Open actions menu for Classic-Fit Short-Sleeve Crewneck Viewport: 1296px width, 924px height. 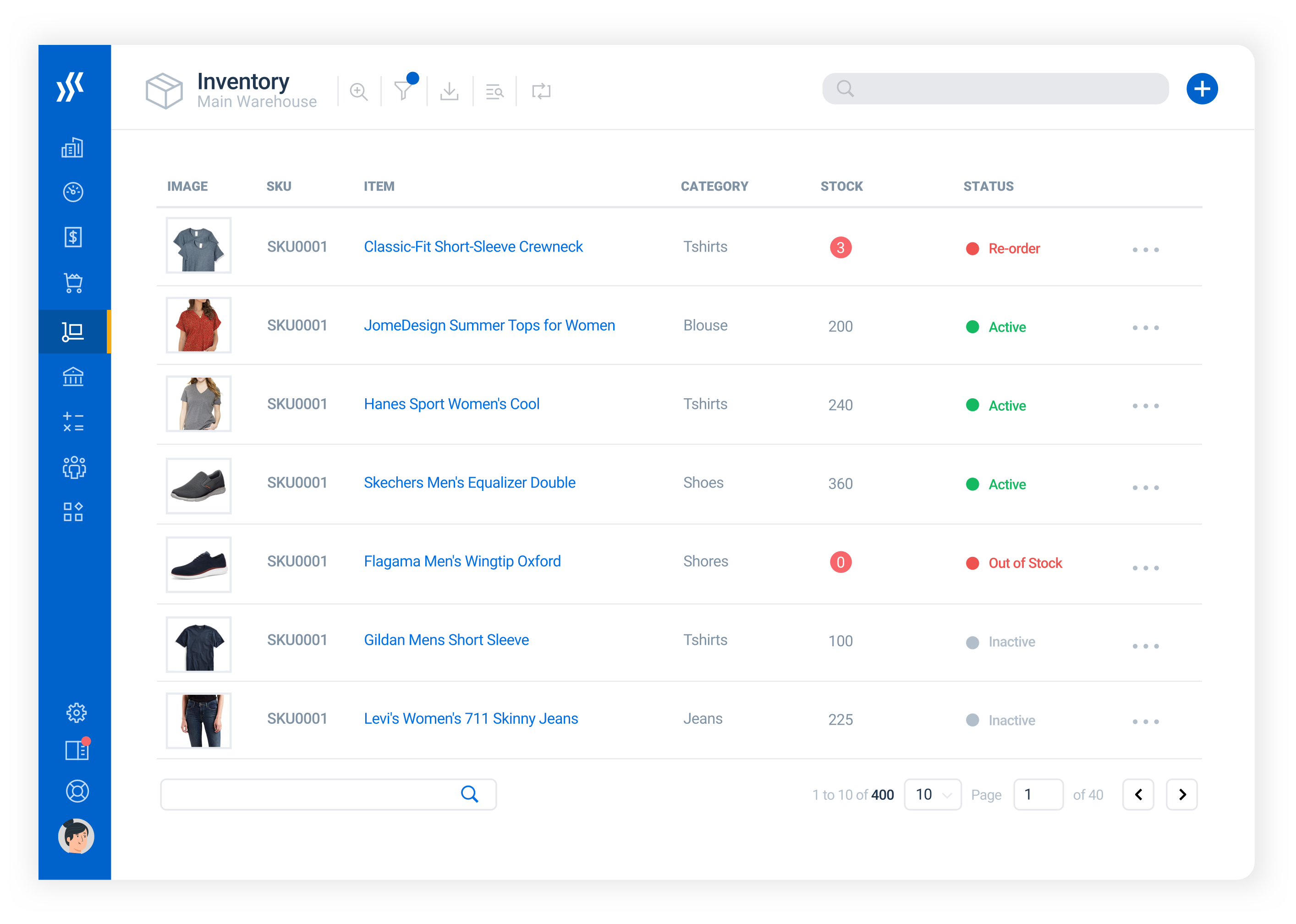(x=1145, y=249)
